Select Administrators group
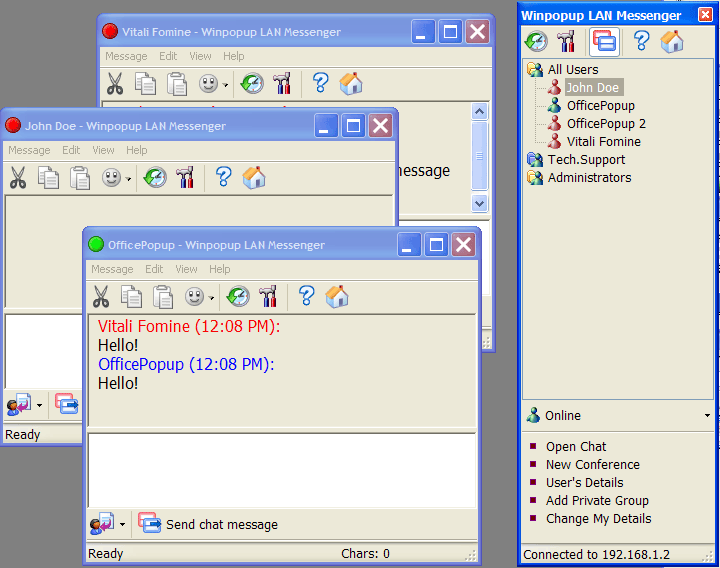This screenshot has height=568, width=720. pyautogui.click(x=589, y=177)
